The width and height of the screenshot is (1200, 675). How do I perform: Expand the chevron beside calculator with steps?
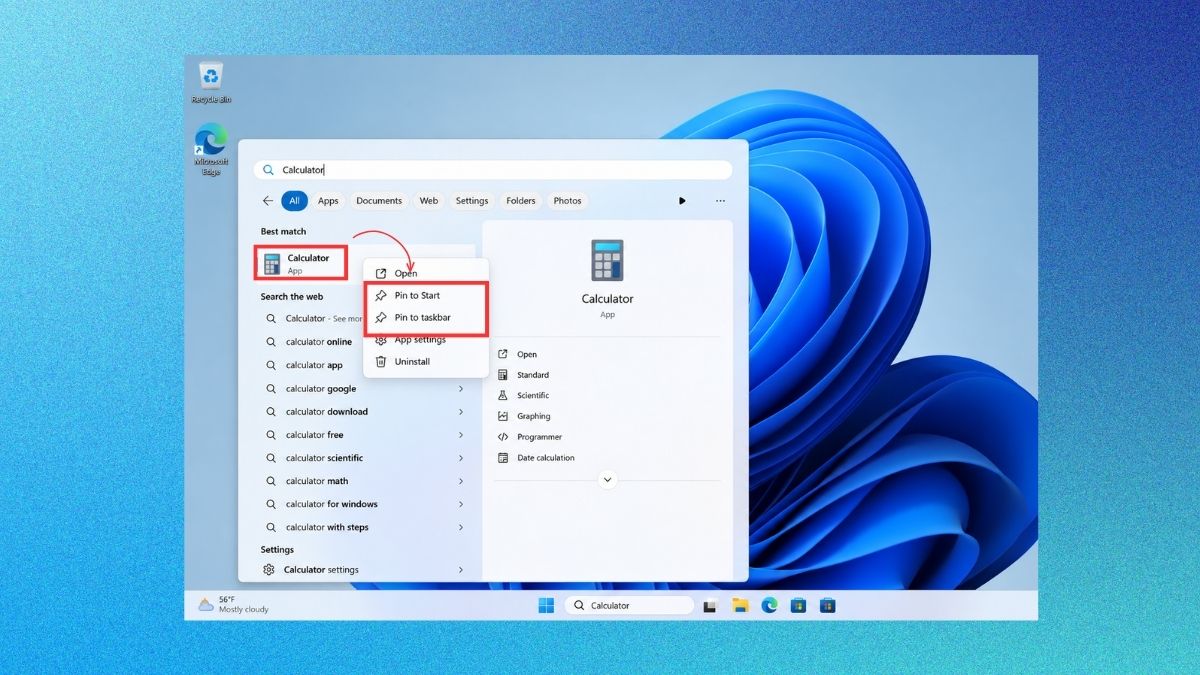click(x=461, y=527)
